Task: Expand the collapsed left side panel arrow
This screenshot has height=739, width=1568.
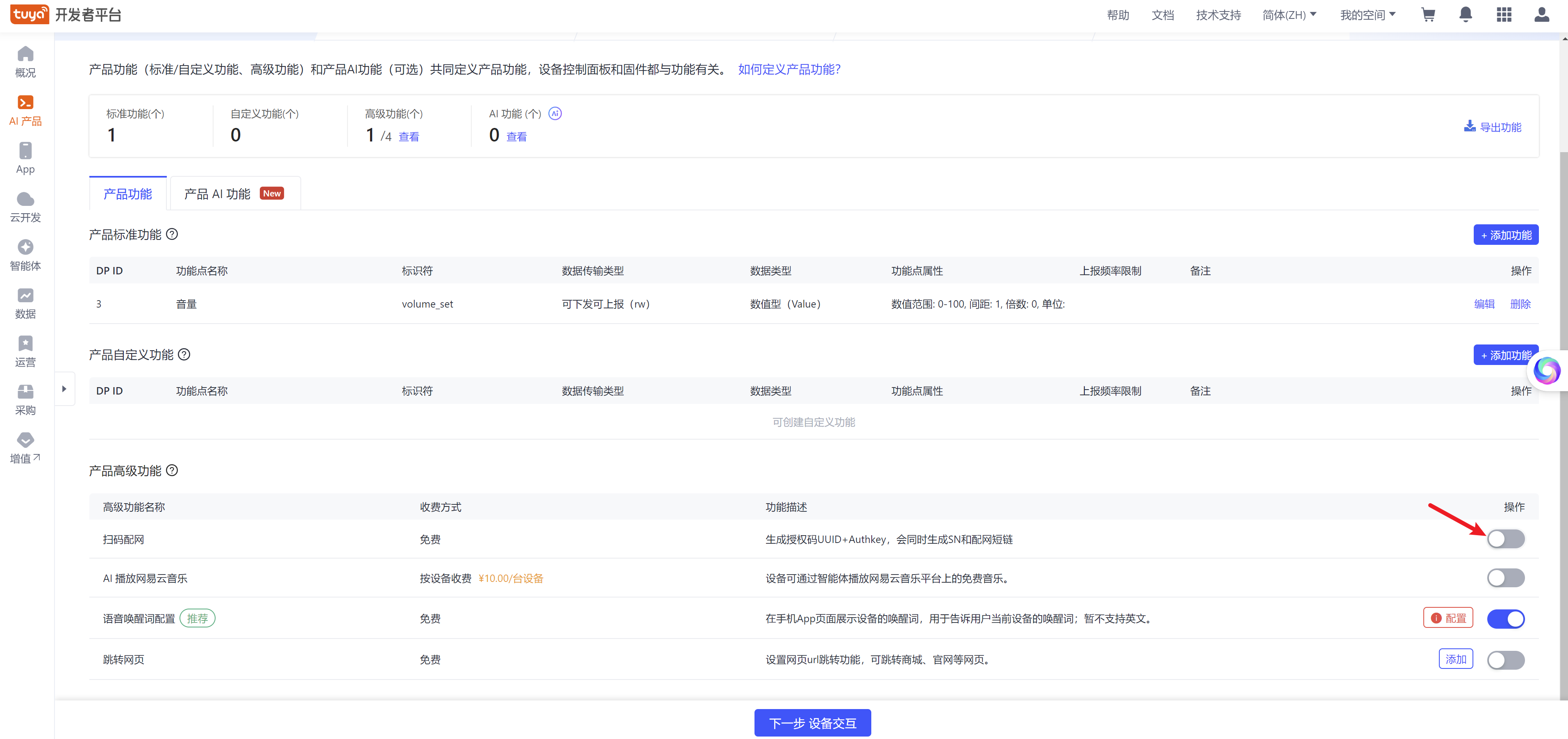Action: pyautogui.click(x=64, y=389)
